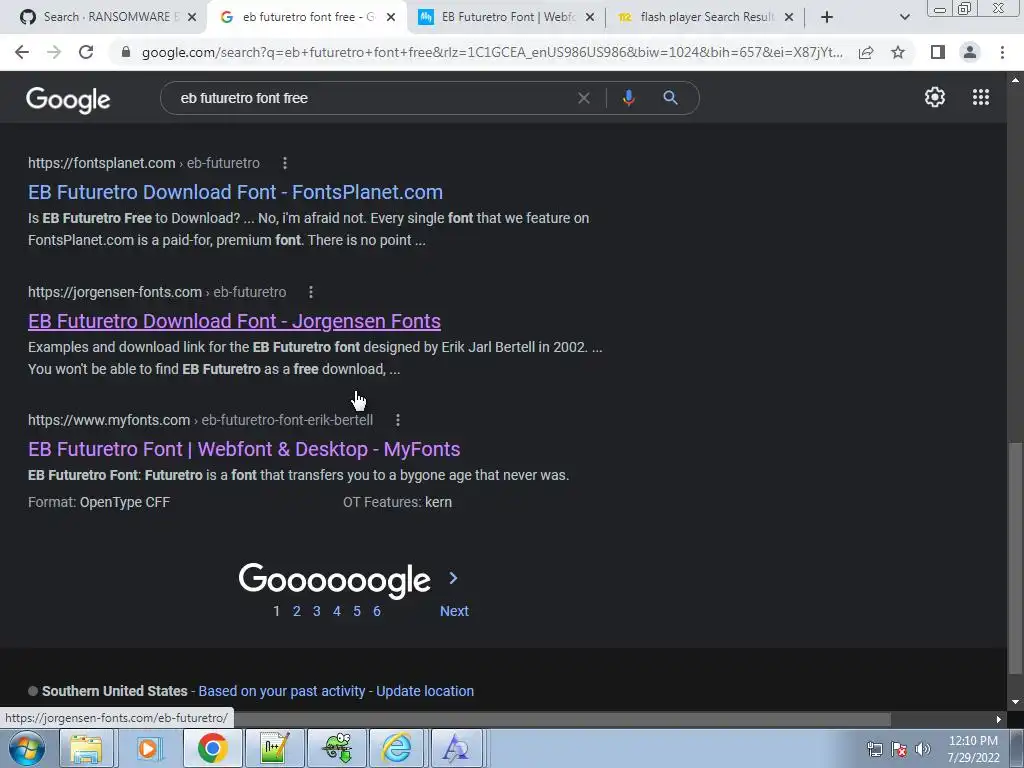Open the notepad editor taskbar icon
Viewport: 1024px width, 768px height.
[x=274, y=748]
